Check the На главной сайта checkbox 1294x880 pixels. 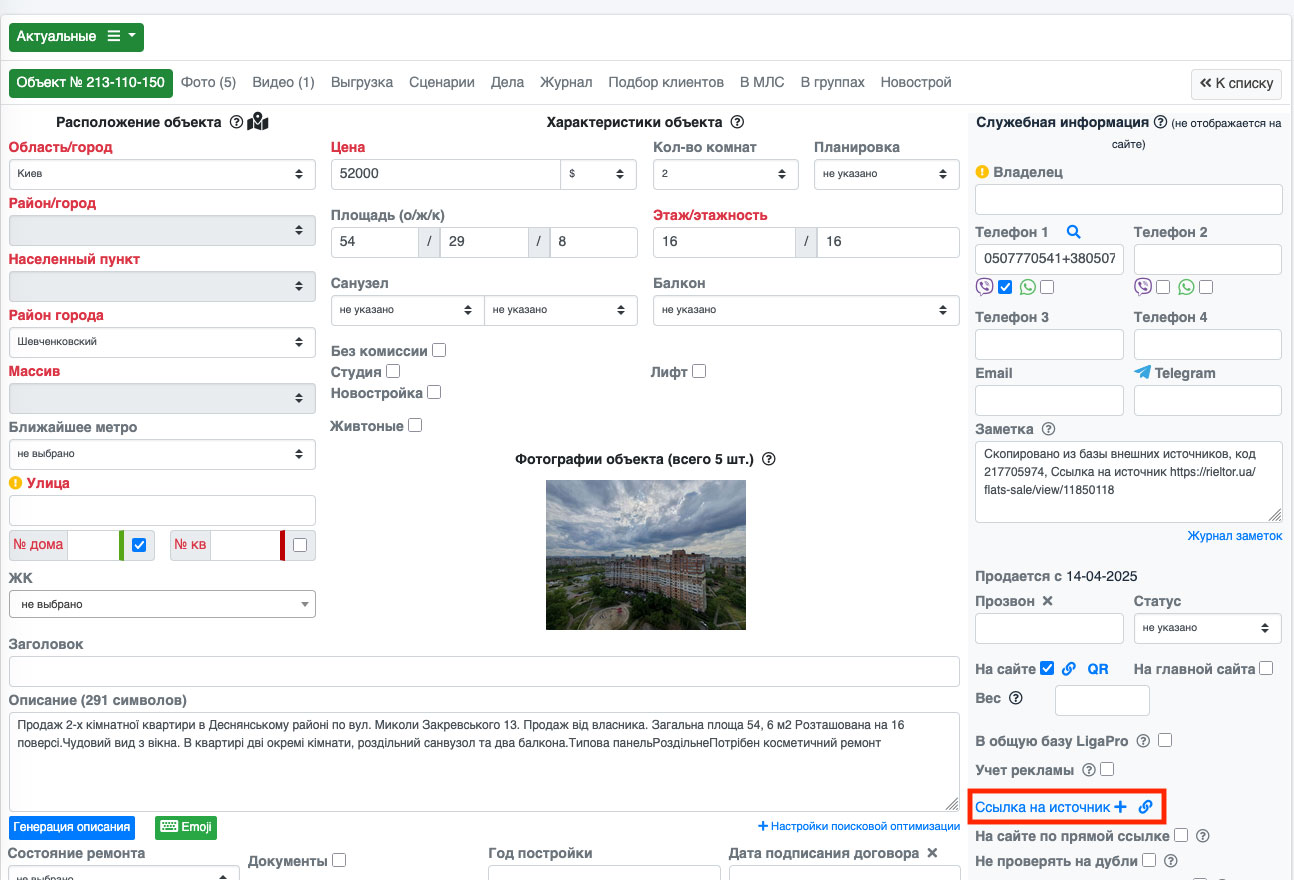click(1266, 668)
